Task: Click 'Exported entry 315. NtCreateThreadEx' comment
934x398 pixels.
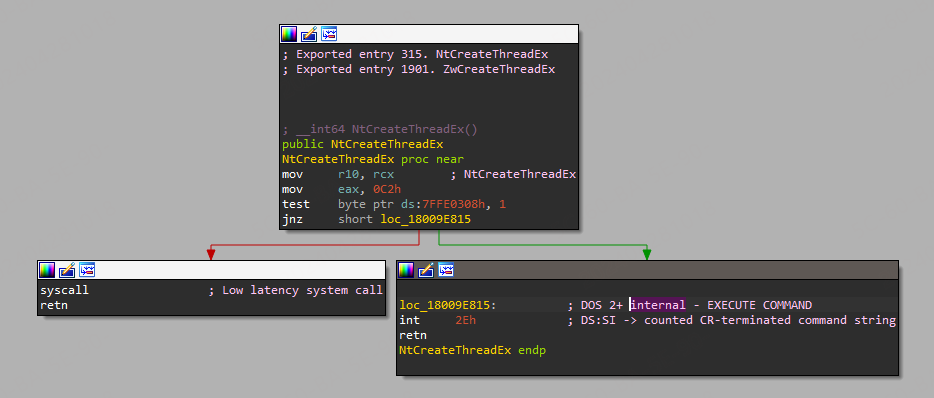Action: [415, 54]
